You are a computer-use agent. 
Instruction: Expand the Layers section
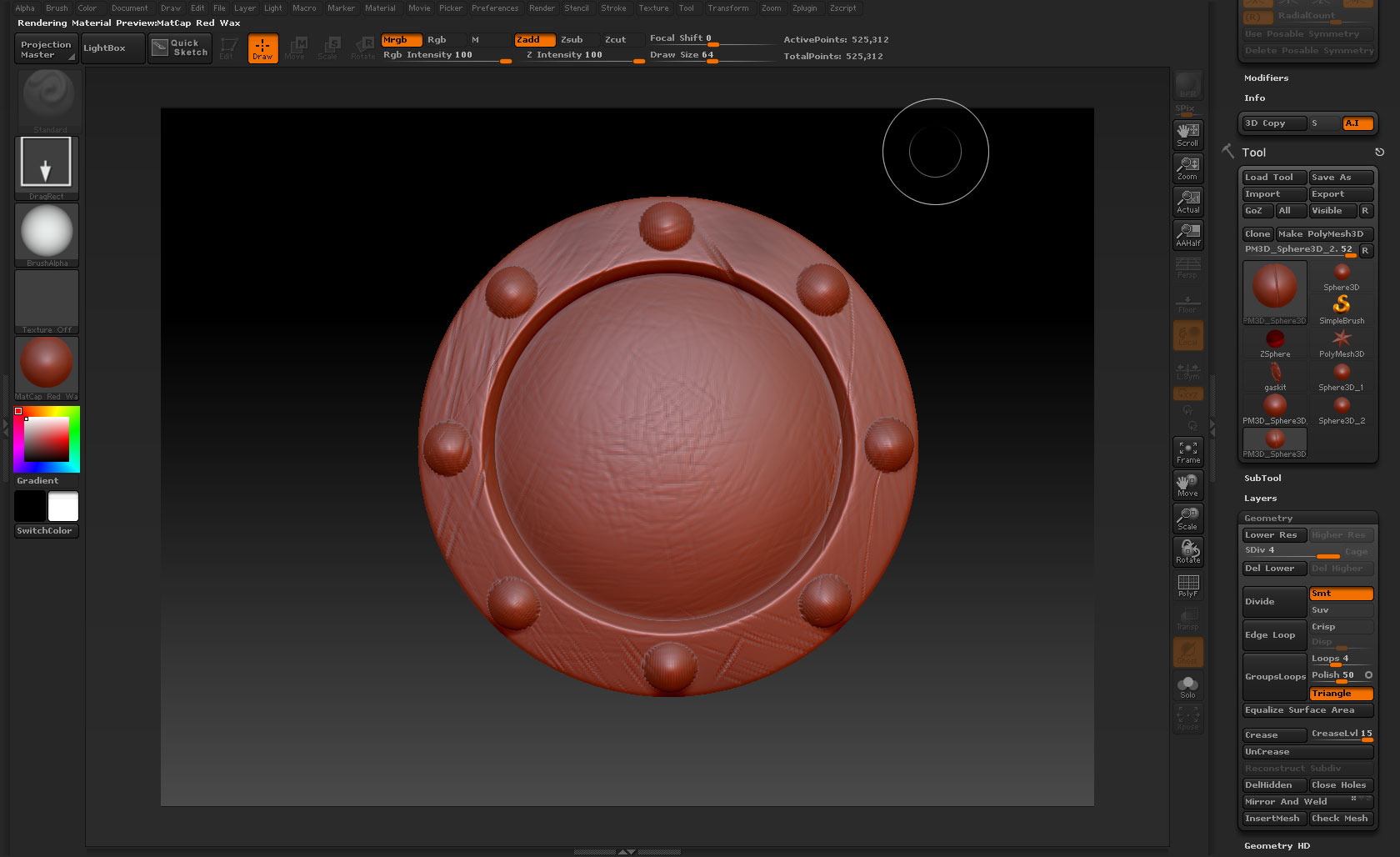tap(1260, 499)
